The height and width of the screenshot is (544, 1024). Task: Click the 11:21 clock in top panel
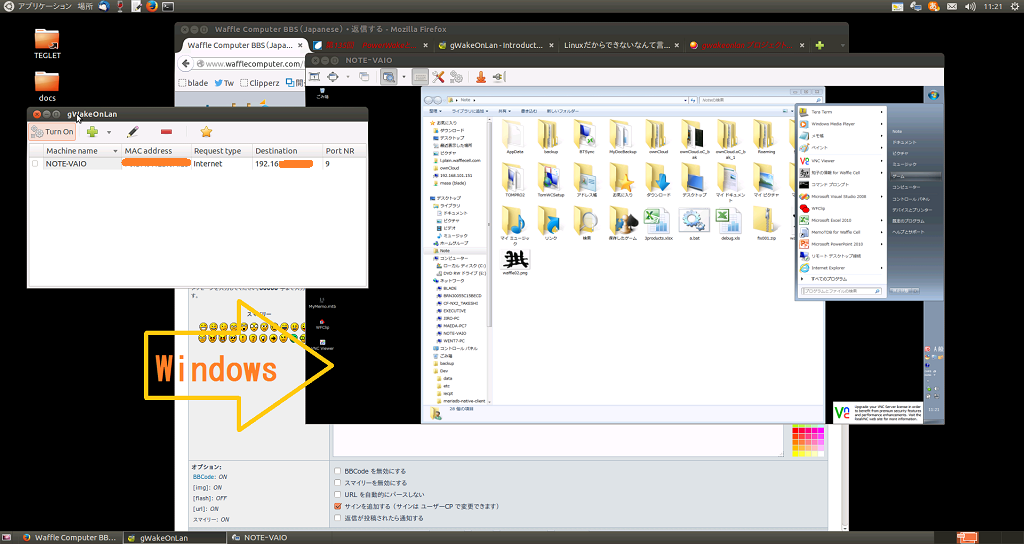tap(993, 6)
